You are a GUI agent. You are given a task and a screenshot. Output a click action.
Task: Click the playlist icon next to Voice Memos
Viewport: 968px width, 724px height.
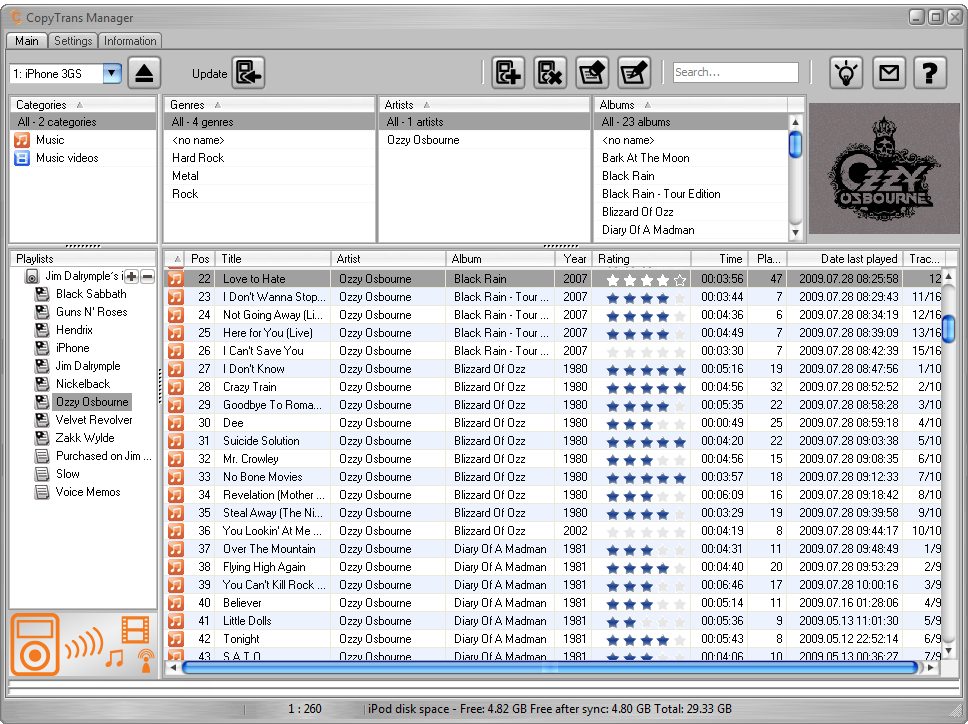click(42, 492)
